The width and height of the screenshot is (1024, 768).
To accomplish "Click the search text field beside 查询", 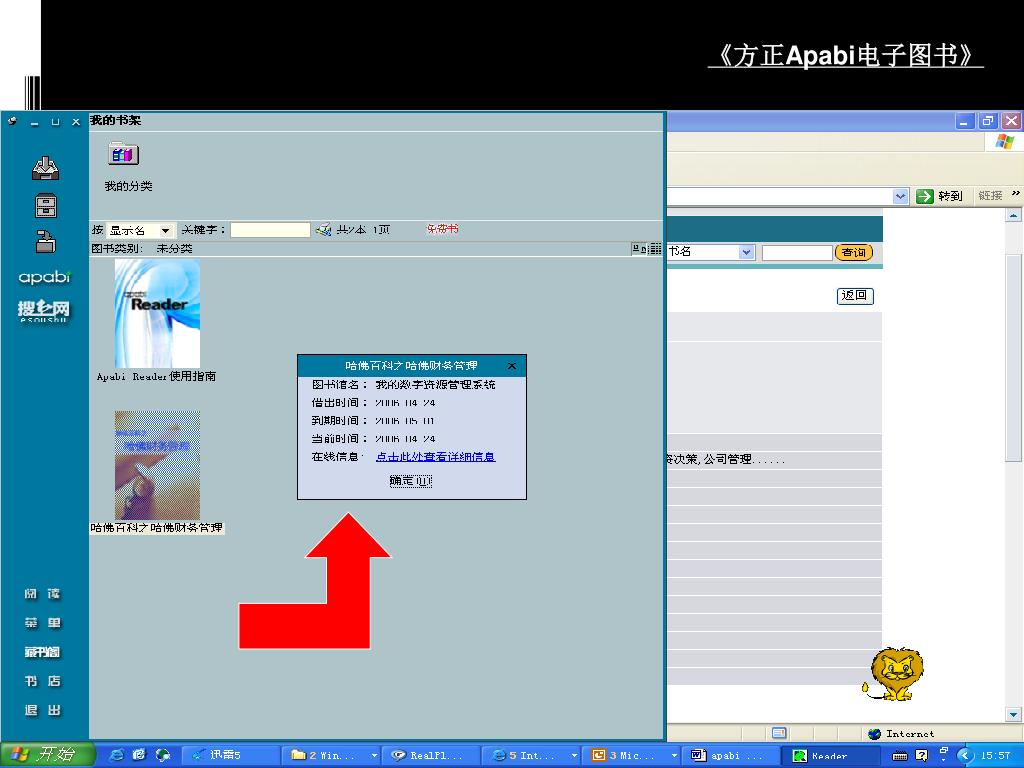I will [x=797, y=253].
